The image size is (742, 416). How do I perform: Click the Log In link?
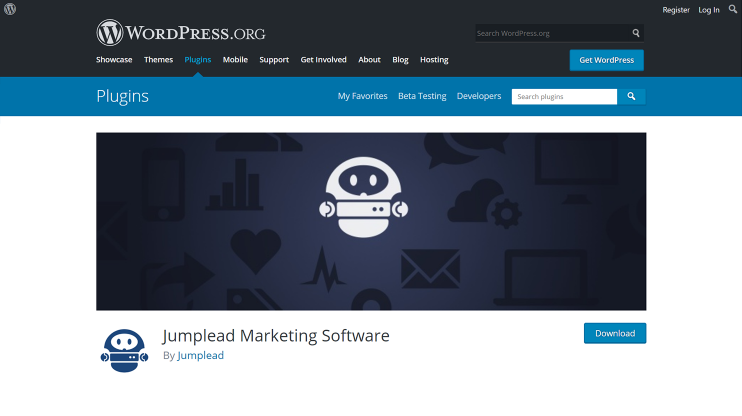[x=709, y=10]
